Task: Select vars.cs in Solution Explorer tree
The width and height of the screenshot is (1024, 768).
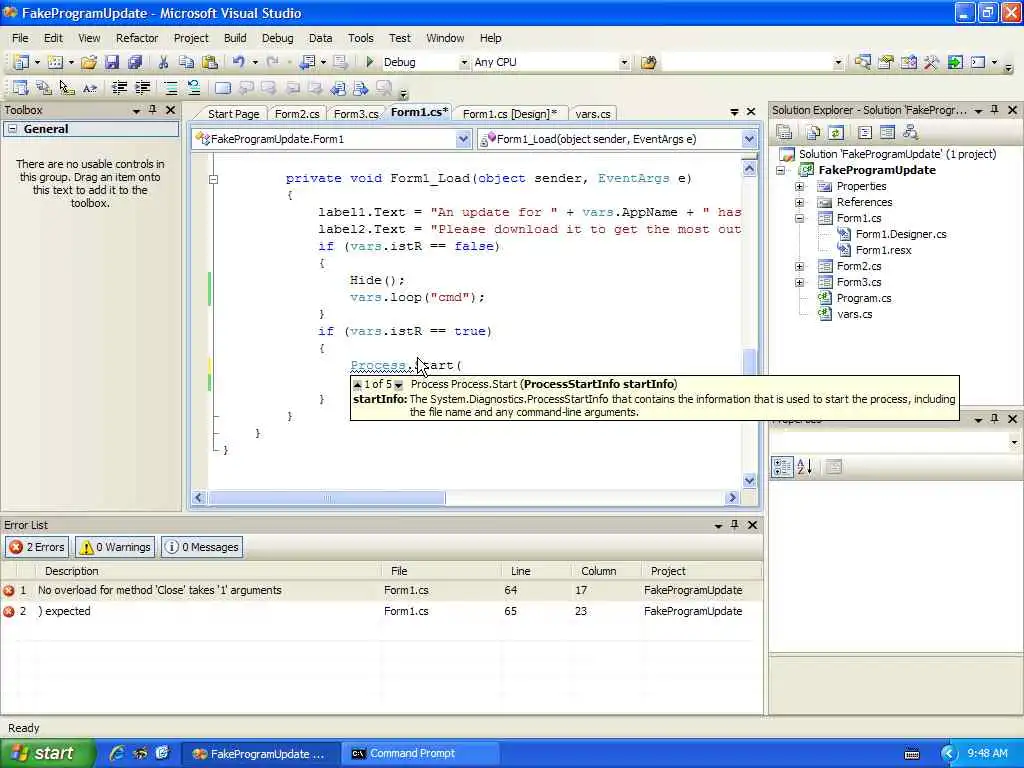Action: click(854, 314)
